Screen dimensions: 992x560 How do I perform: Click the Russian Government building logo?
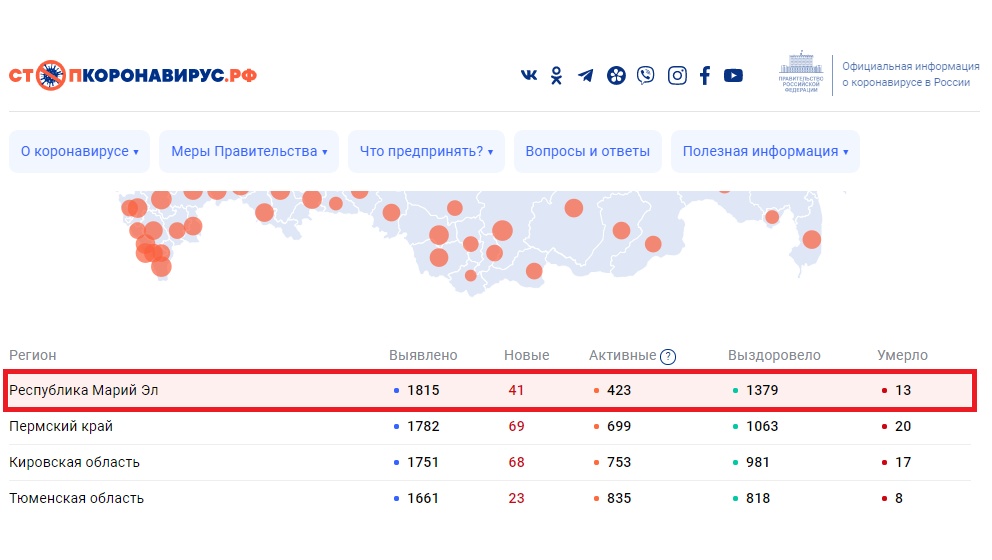click(800, 72)
